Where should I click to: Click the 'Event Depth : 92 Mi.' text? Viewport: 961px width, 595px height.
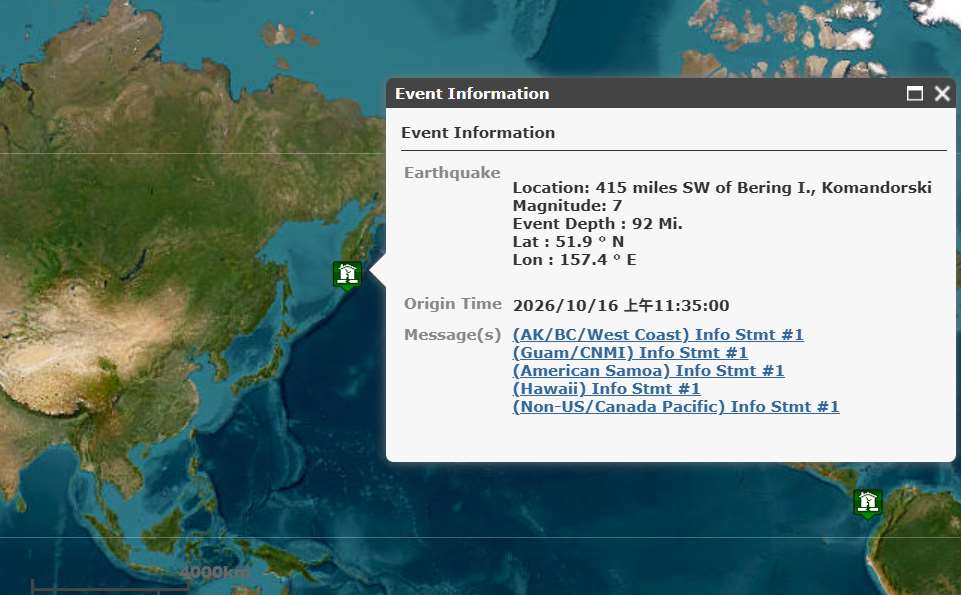[x=598, y=224]
